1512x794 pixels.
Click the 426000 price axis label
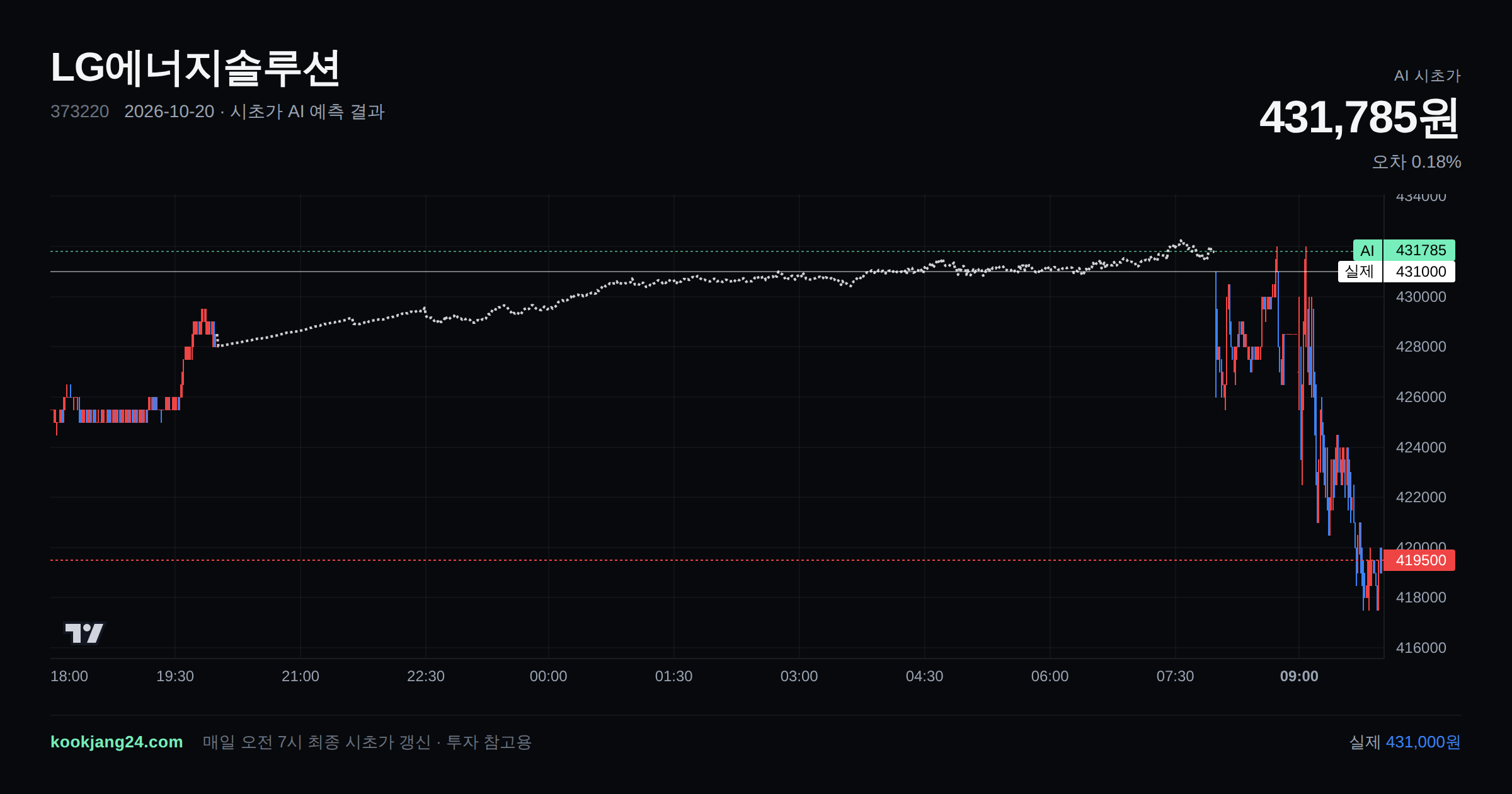[x=1421, y=397]
